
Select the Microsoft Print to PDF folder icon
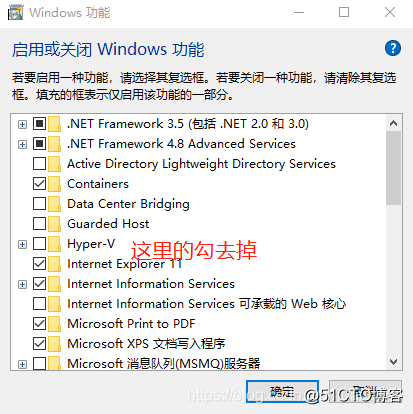click(x=54, y=324)
